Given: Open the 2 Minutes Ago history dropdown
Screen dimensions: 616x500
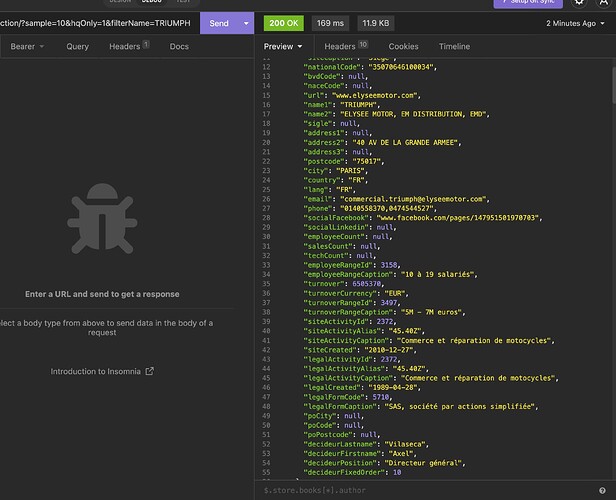Looking at the screenshot, I should coord(575,23).
